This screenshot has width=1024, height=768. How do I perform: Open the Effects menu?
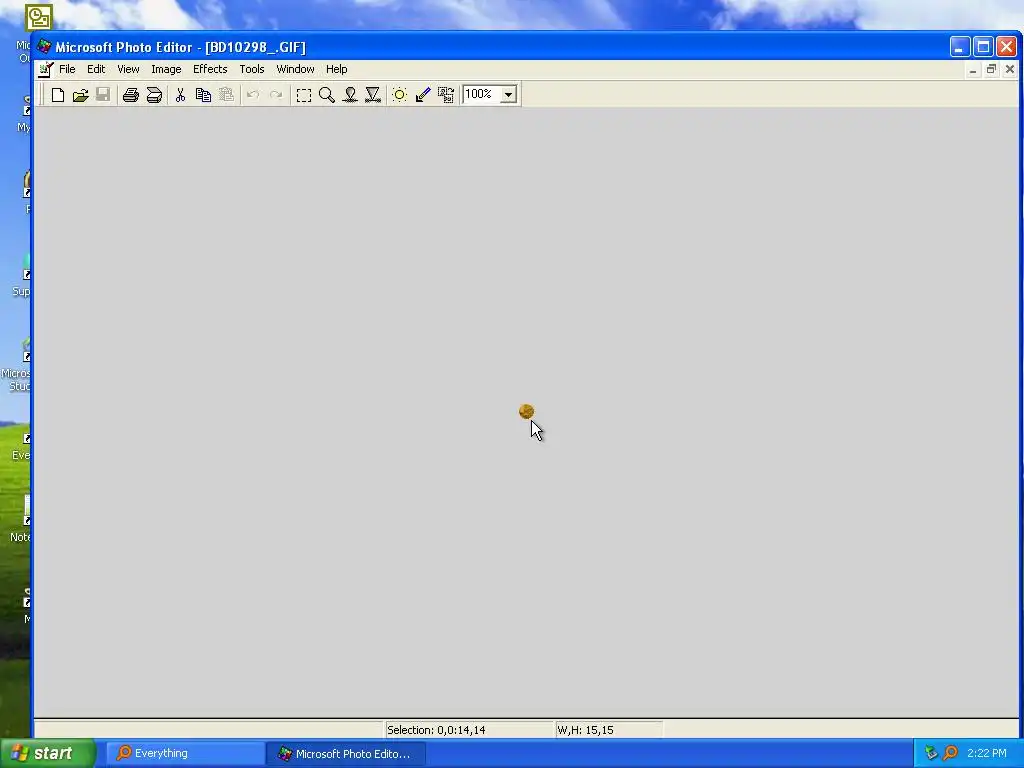tap(210, 69)
